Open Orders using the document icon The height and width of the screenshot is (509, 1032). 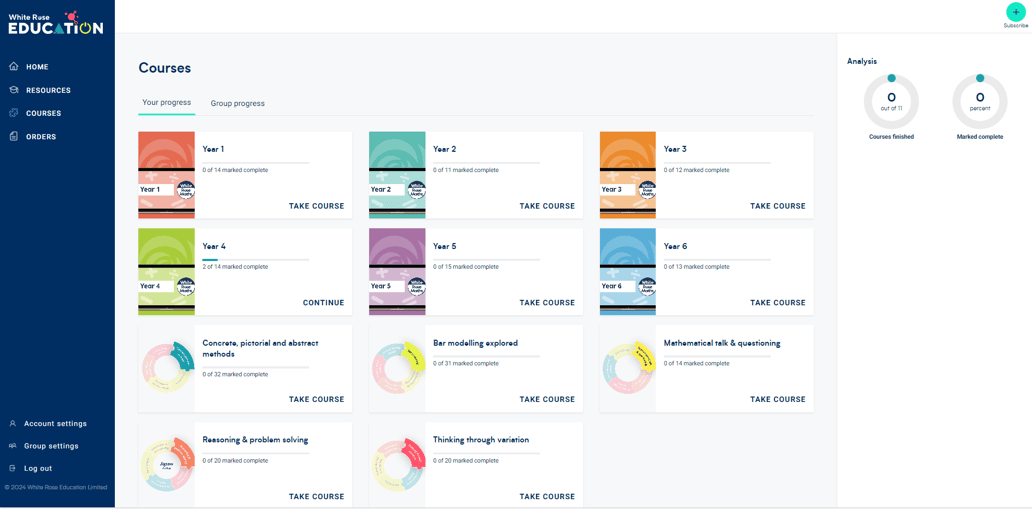click(x=14, y=137)
